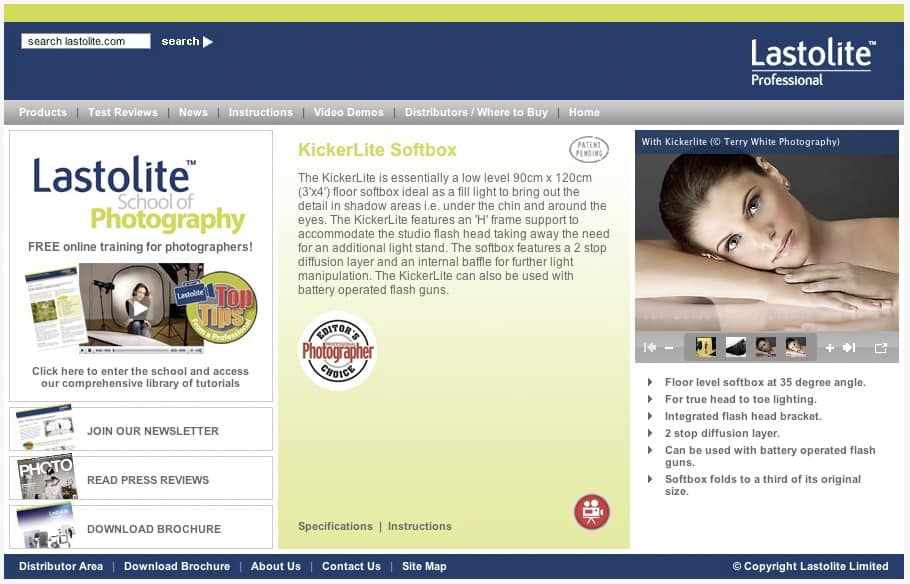
Task: Click the Lastolite Professional logo
Action: coord(813,62)
